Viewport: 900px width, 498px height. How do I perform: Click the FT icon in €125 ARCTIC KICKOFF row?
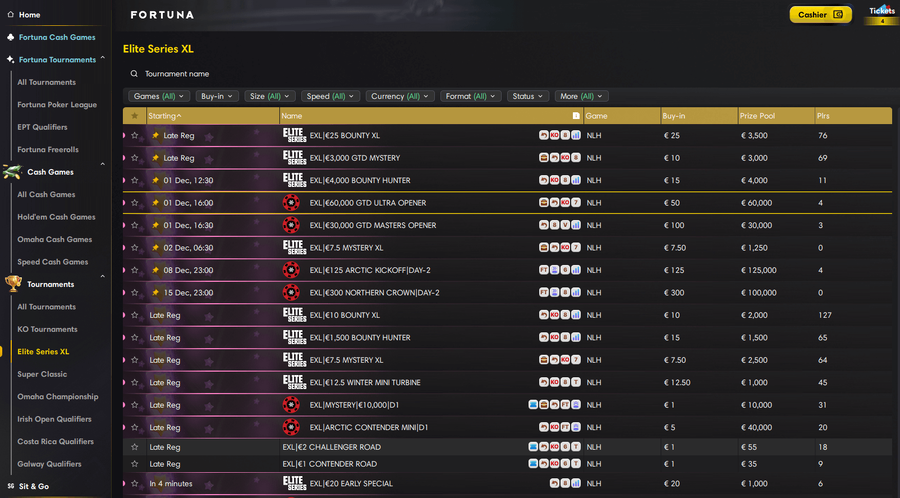[544, 270]
